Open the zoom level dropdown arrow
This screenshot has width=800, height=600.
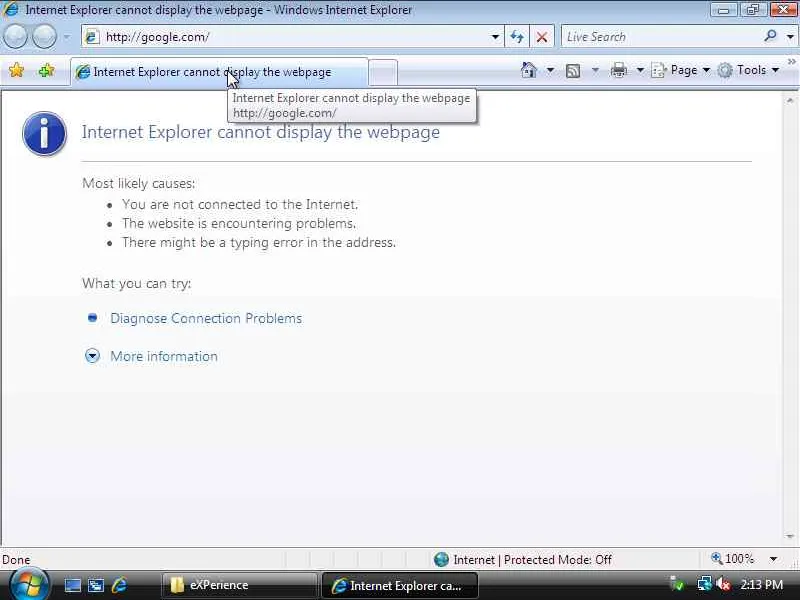(773, 559)
